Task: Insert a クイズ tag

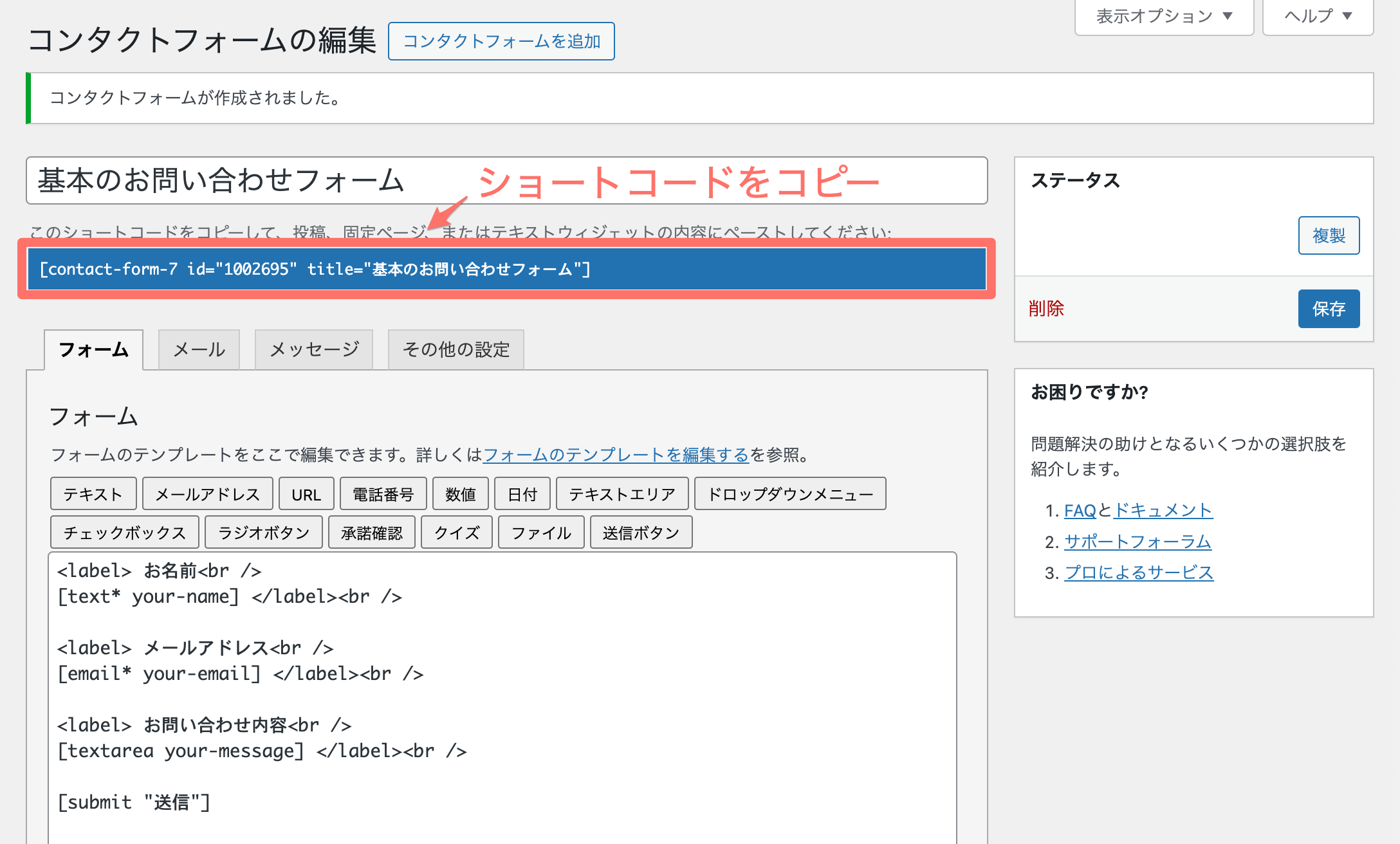Action: click(x=457, y=533)
